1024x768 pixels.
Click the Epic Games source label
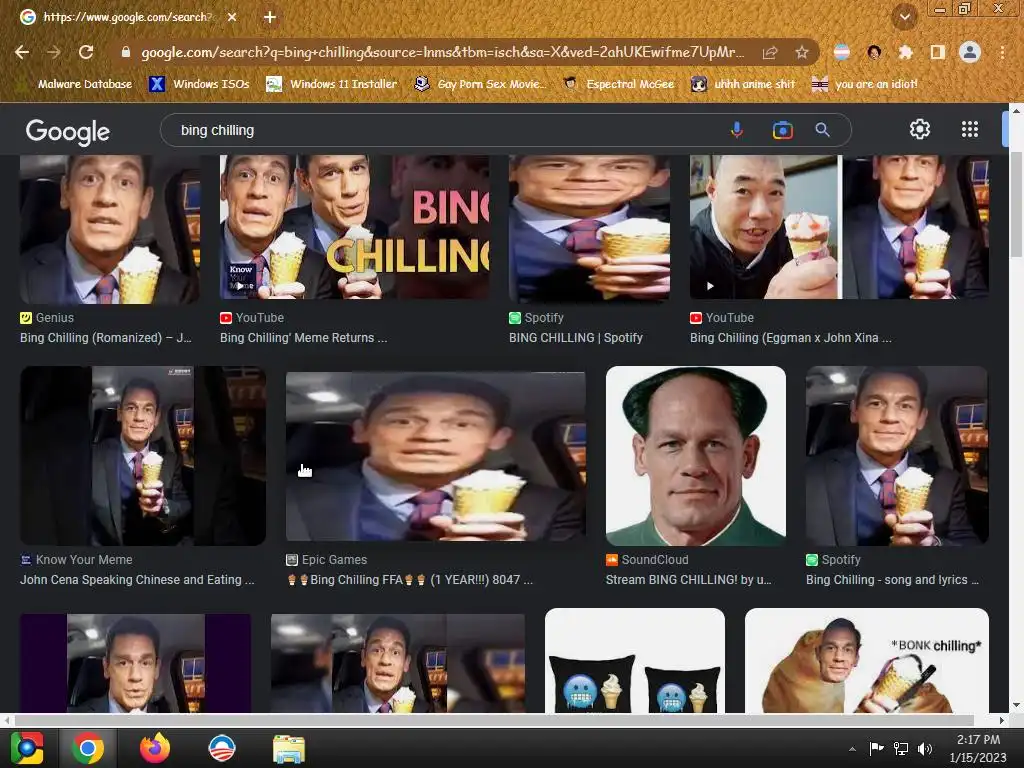(334, 560)
